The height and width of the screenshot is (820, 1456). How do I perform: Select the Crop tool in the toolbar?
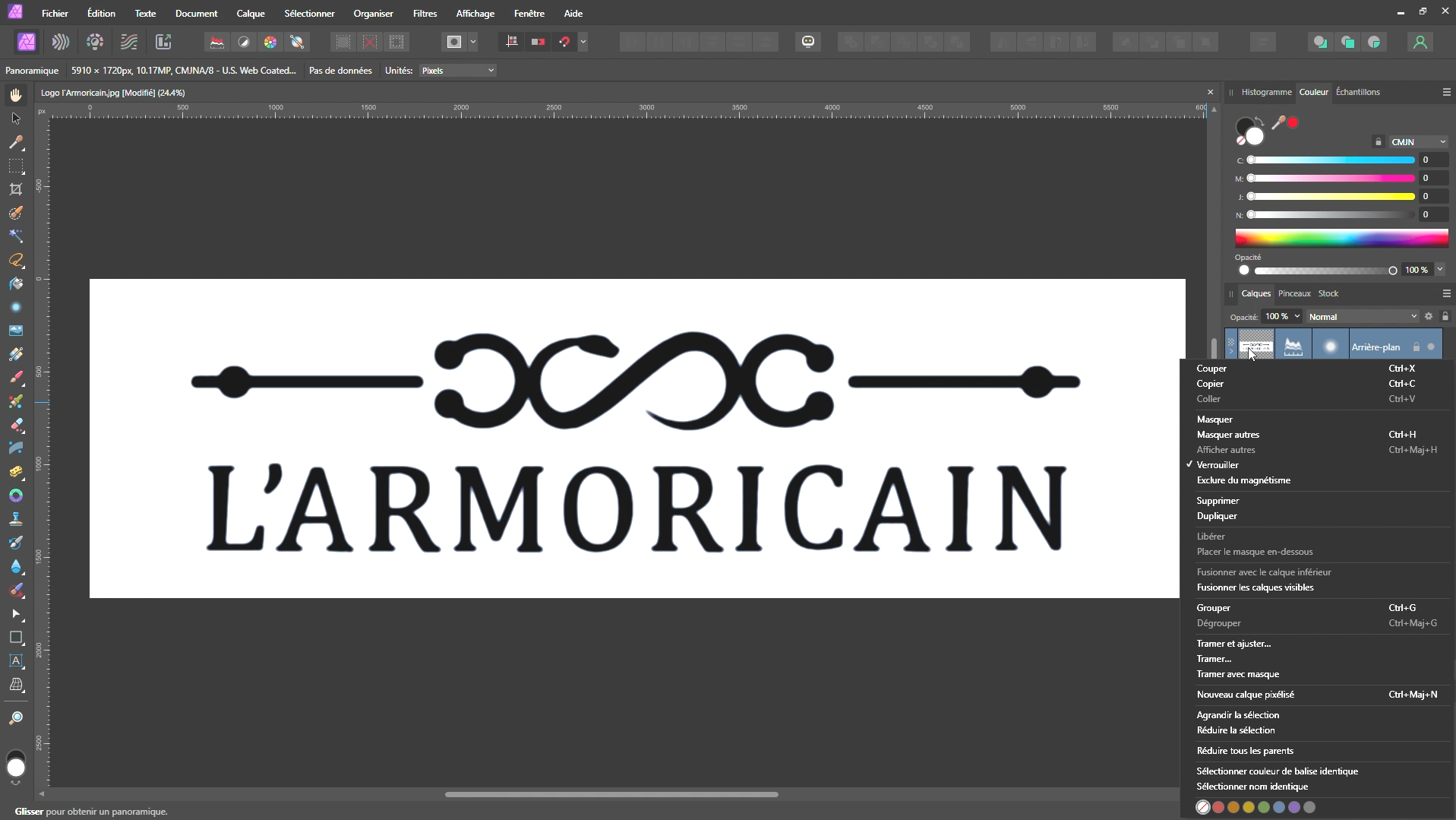pyautogui.click(x=16, y=189)
